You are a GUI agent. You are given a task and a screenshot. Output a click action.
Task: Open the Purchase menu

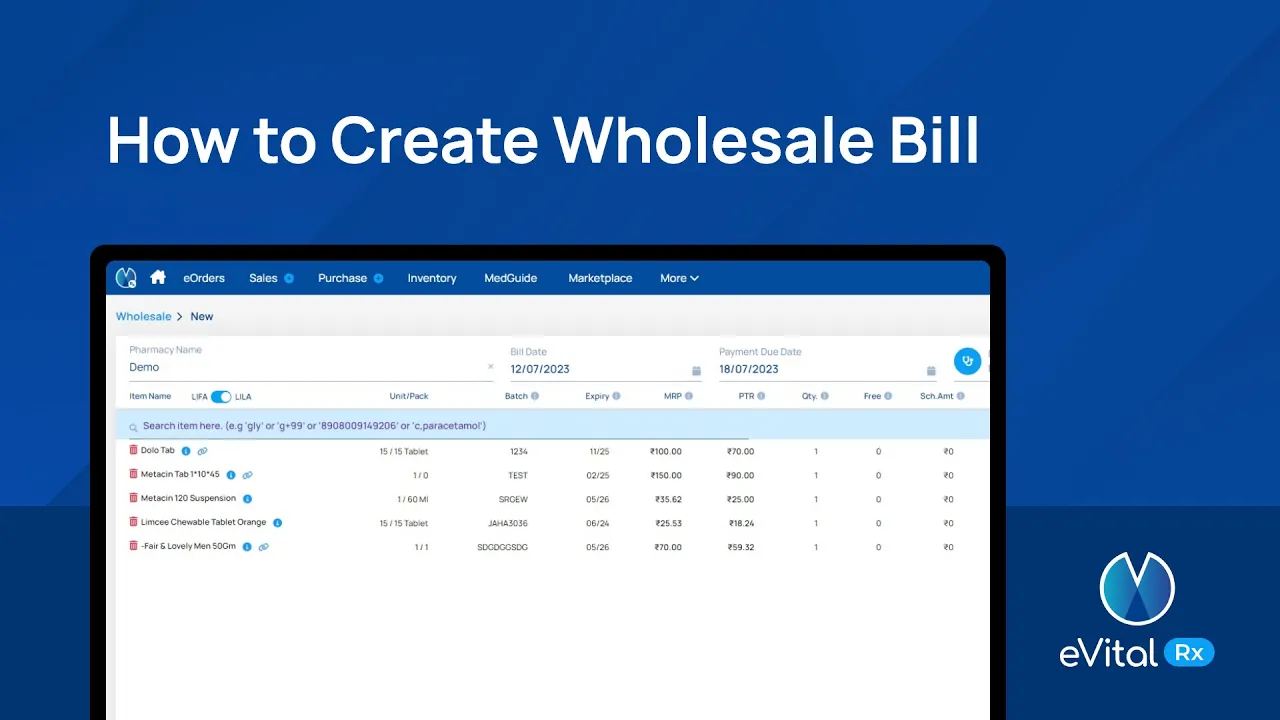342,278
